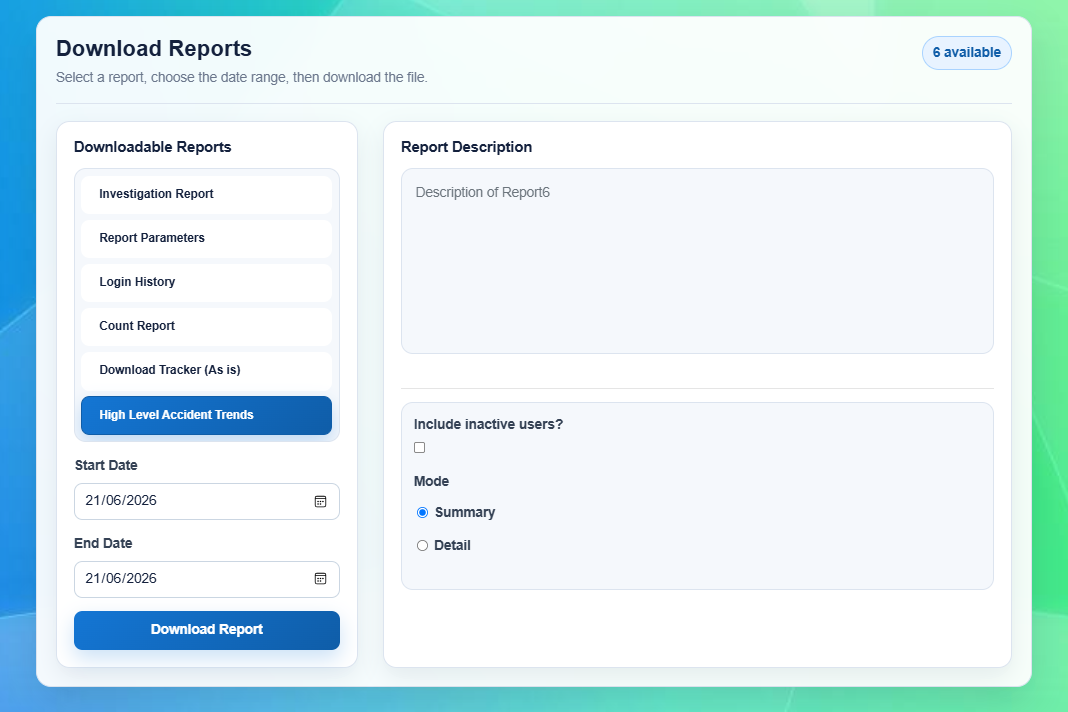The image size is (1068, 712).
Task: Select the Count Report item
Action: pos(206,326)
